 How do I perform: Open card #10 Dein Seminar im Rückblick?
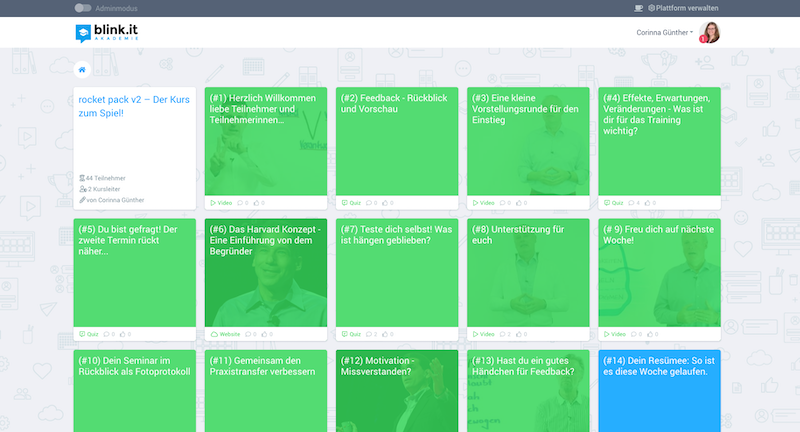coord(135,391)
